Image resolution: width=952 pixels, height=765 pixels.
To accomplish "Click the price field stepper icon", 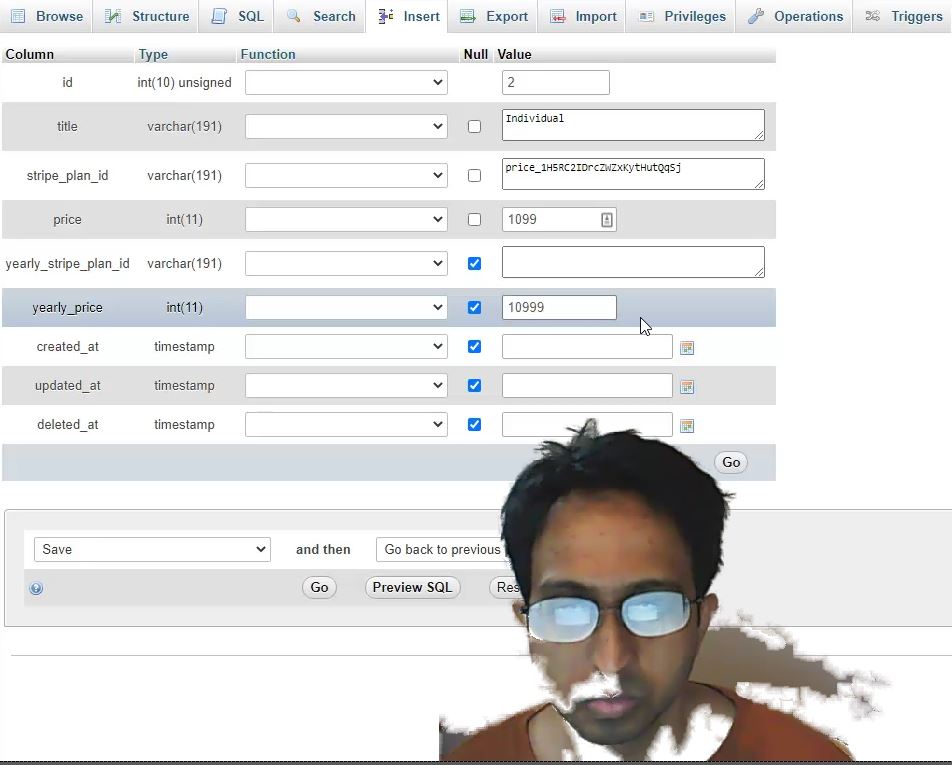I will click(606, 220).
